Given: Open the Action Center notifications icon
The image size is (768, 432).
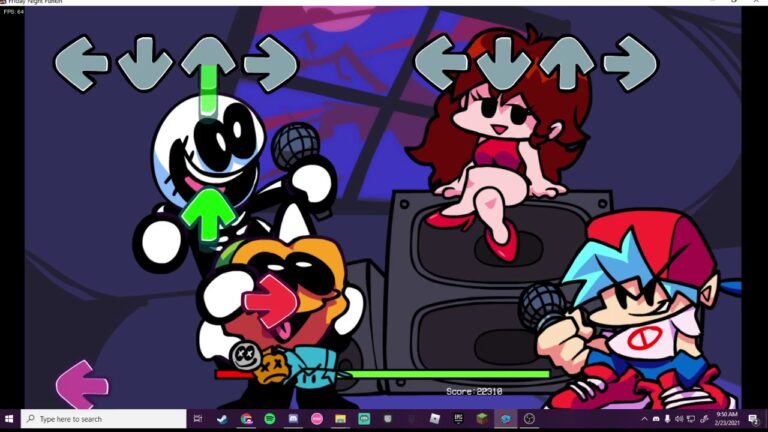Looking at the screenshot, I should pos(753,419).
